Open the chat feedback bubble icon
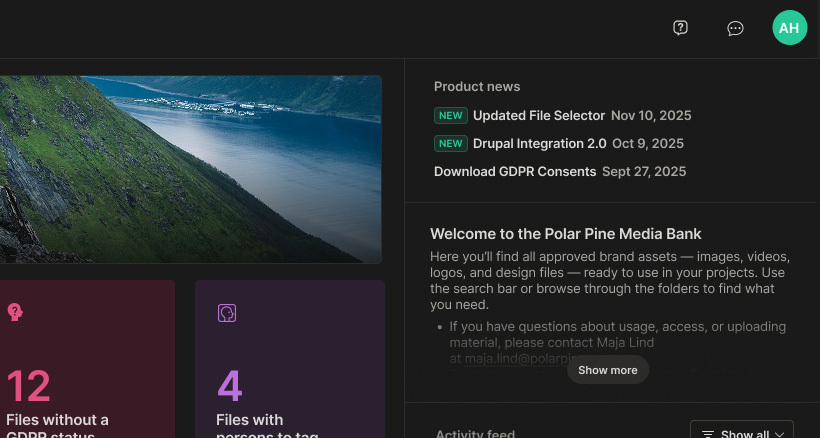Screen dimensions: 820x438 pyautogui.click(x=735, y=28)
